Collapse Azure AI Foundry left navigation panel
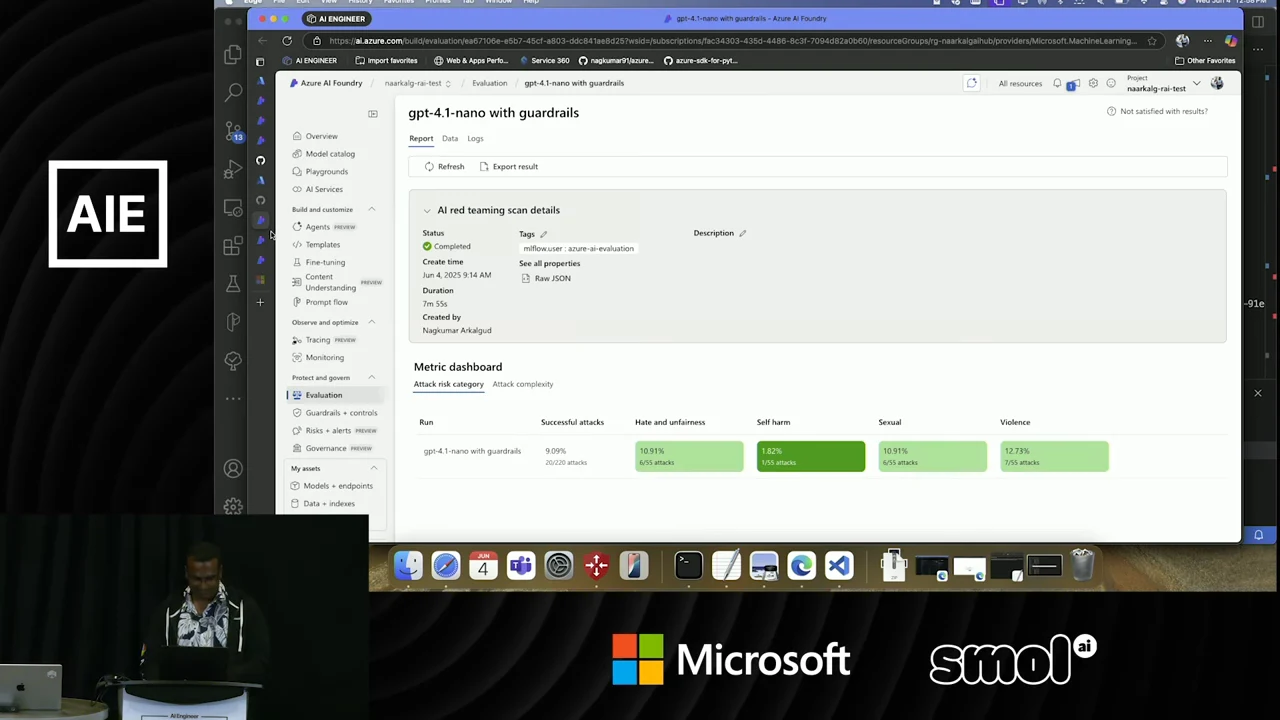Viewport: 1280px width, 720px height. pos(373,114)
